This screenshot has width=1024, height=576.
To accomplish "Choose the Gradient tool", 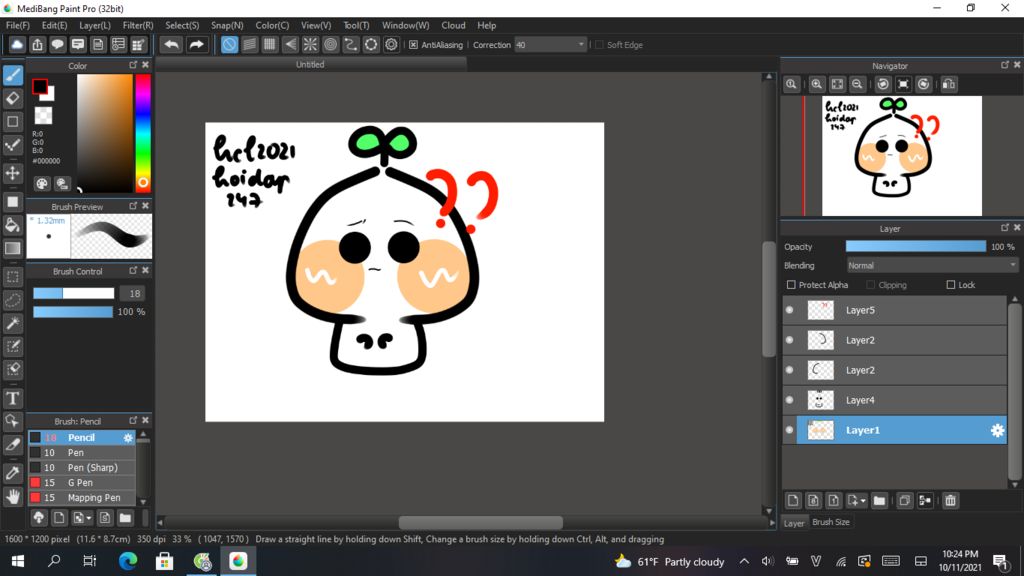I will click(13, 248).
